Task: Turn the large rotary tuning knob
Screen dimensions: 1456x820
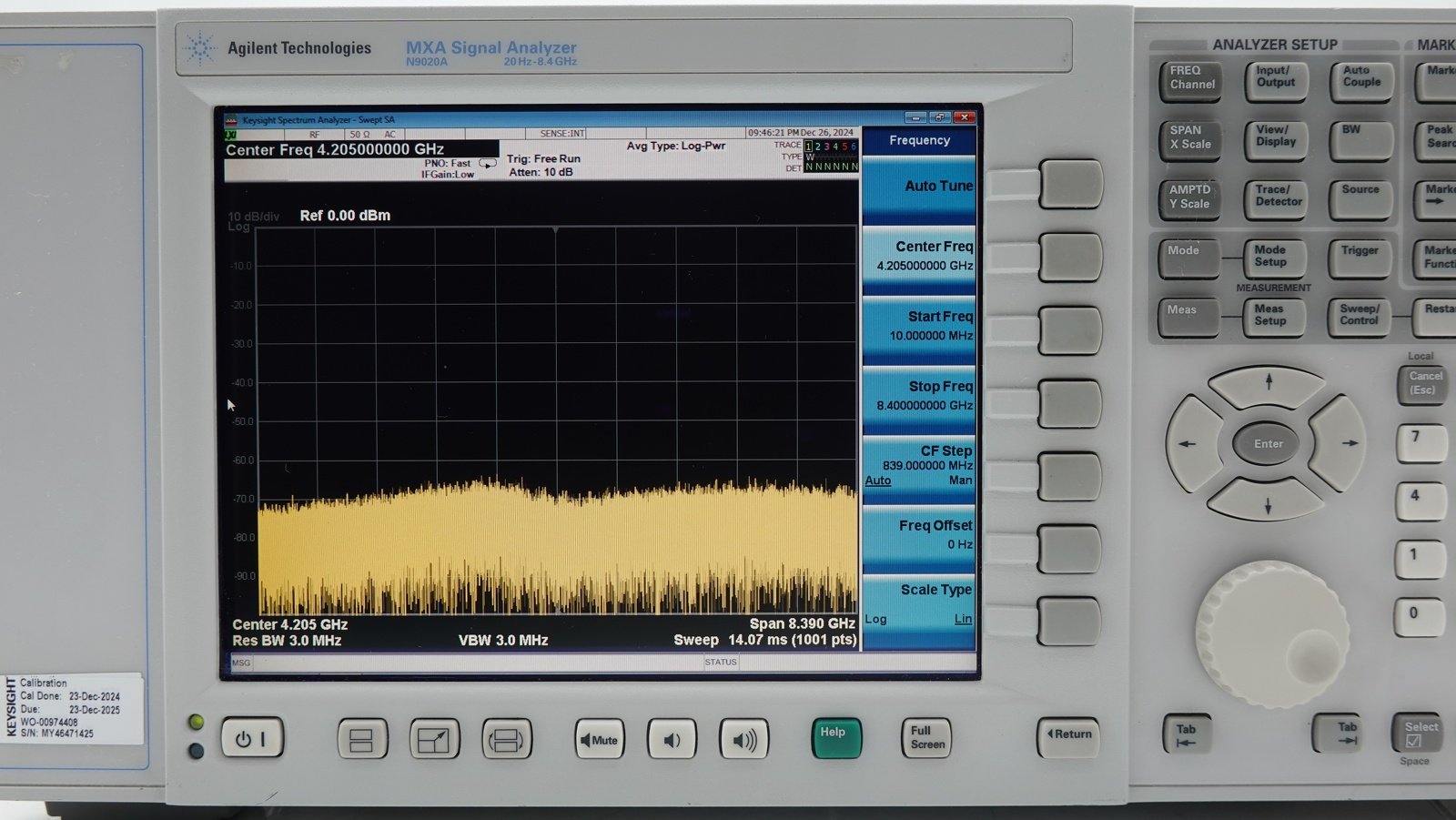Action: [x=1271, y=634]
